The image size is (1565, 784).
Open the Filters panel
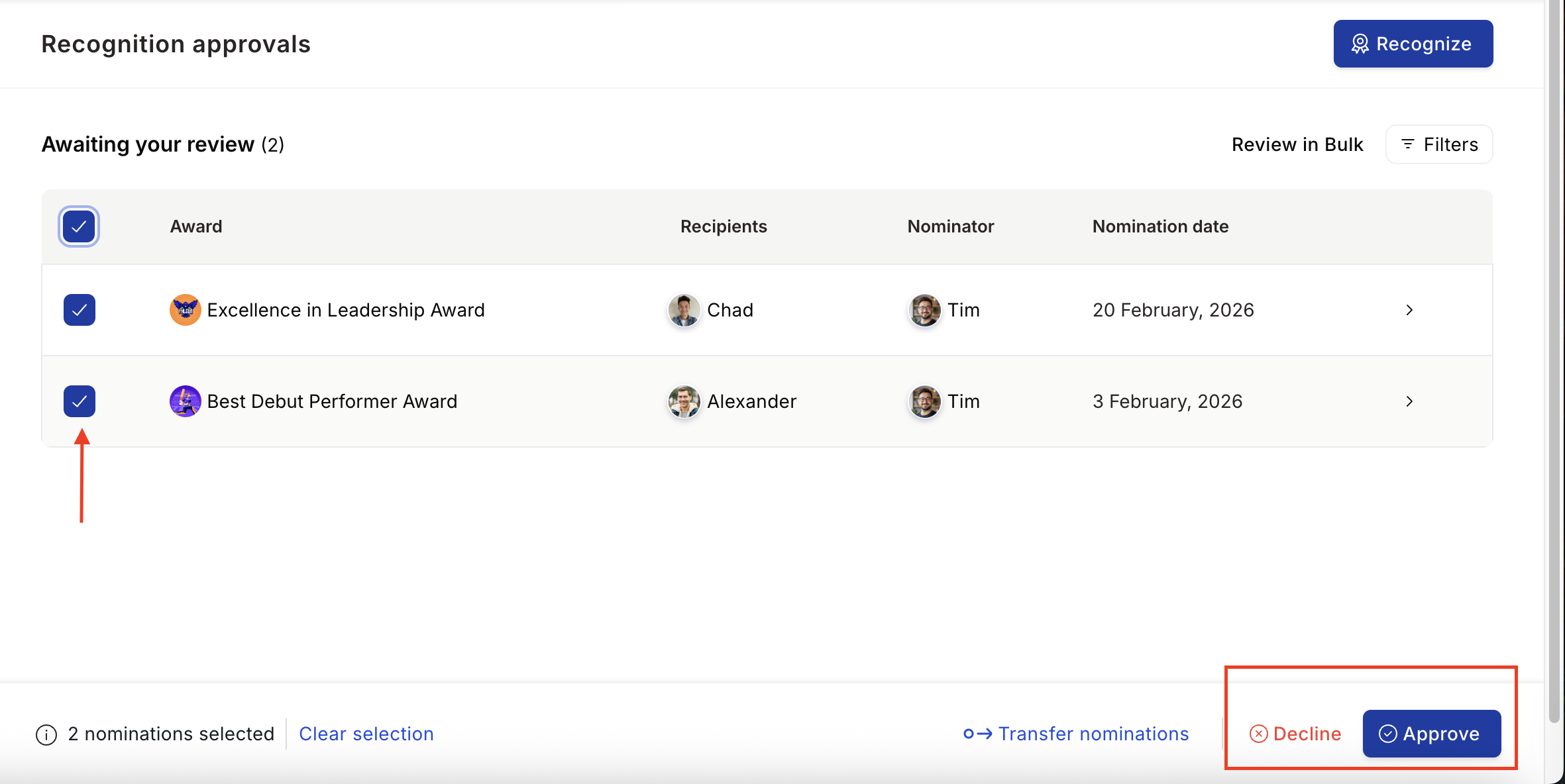pos(1439,144)
